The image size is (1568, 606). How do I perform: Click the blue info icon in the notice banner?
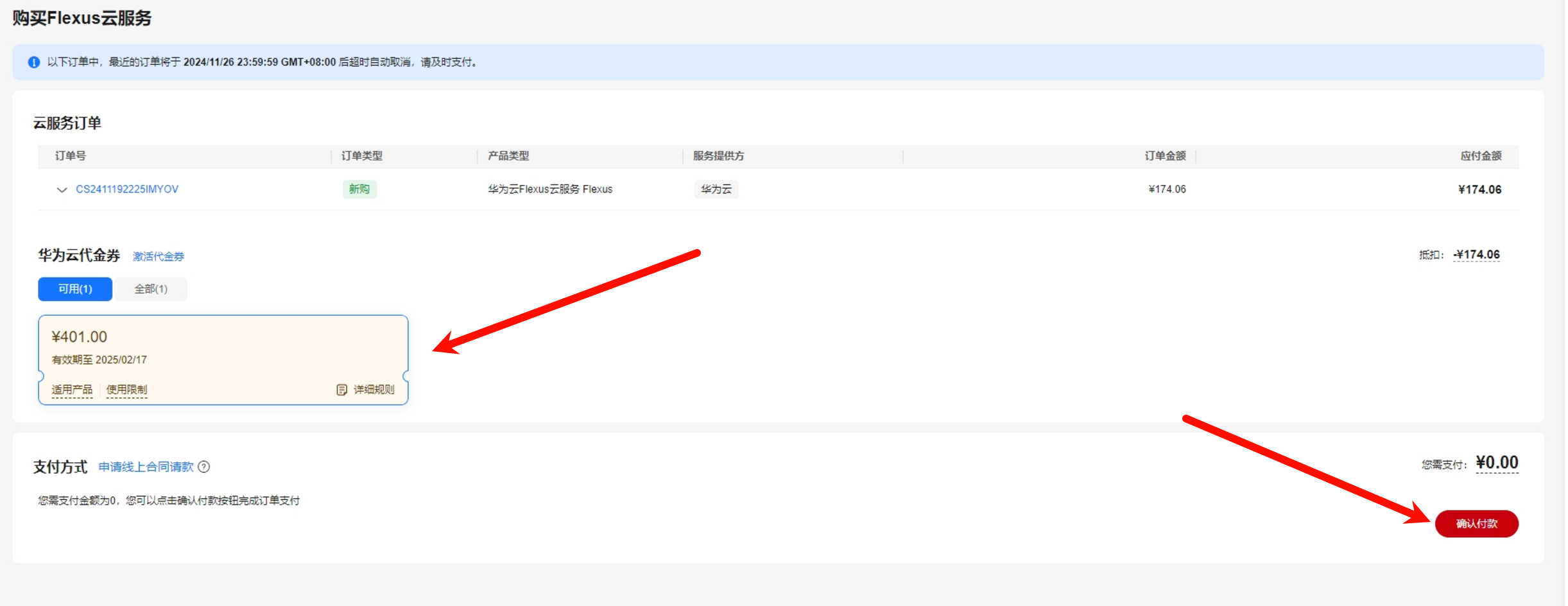(34, 62)
